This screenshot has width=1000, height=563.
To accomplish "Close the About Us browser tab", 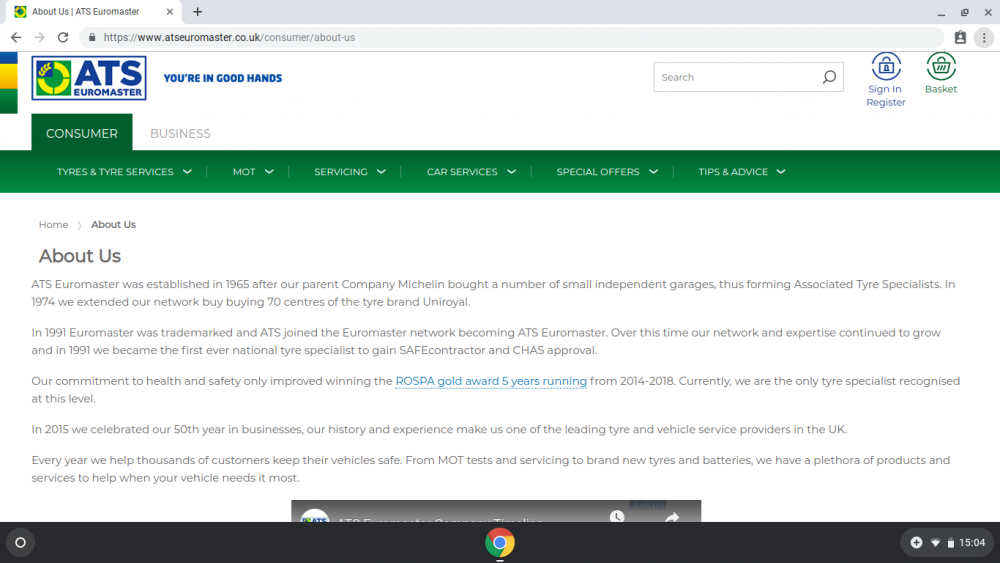I will click(x=170, y=11).
